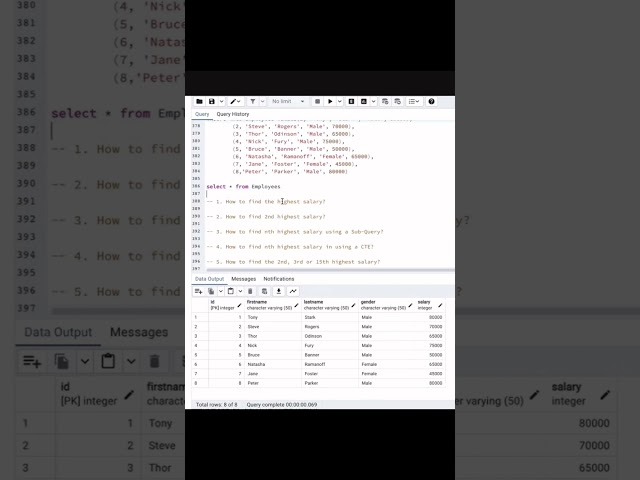Roll back the transaction using the rollback icon
640x480 pixels.
tap(398, 102)
